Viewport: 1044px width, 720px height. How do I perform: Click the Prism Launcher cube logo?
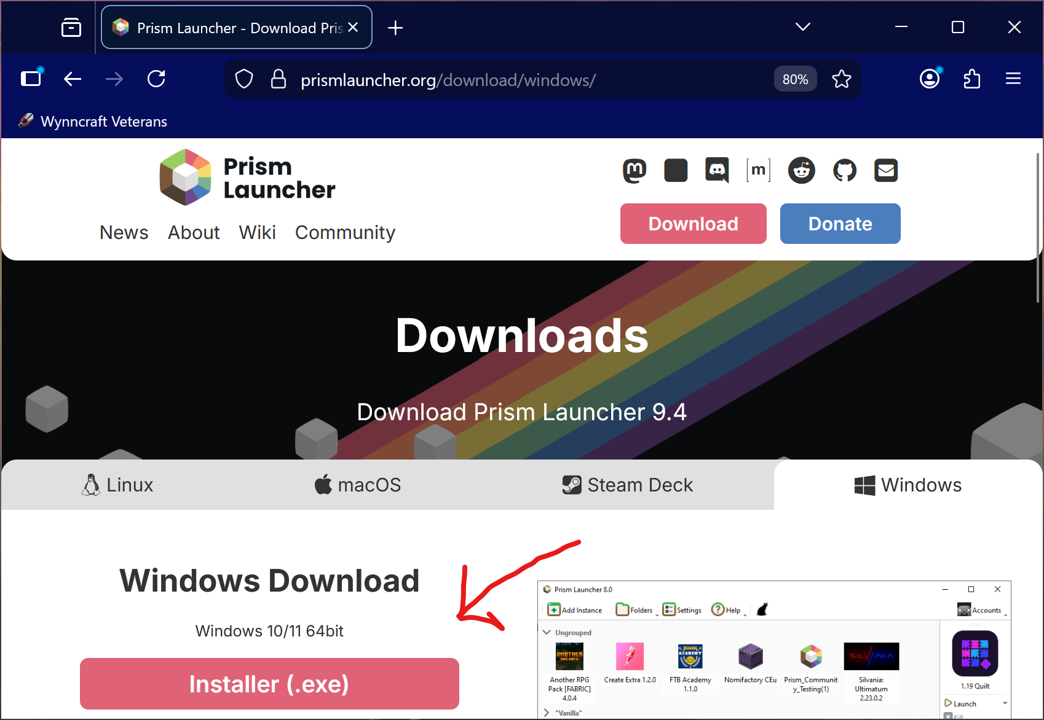point(184,177)
